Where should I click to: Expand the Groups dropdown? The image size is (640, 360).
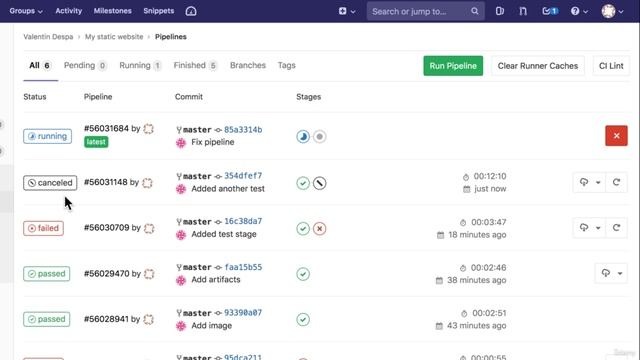(26, 11)
